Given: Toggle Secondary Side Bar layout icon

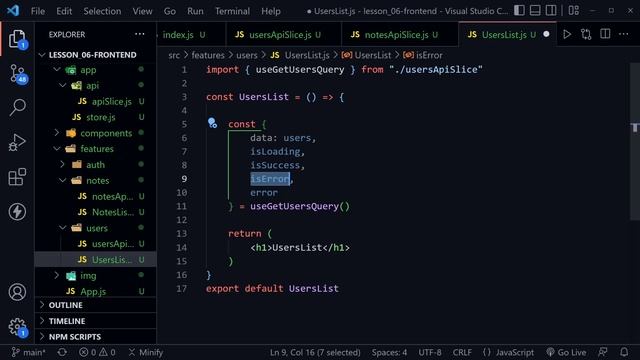Looking at the screenshot, I should (x=551, y=11).
